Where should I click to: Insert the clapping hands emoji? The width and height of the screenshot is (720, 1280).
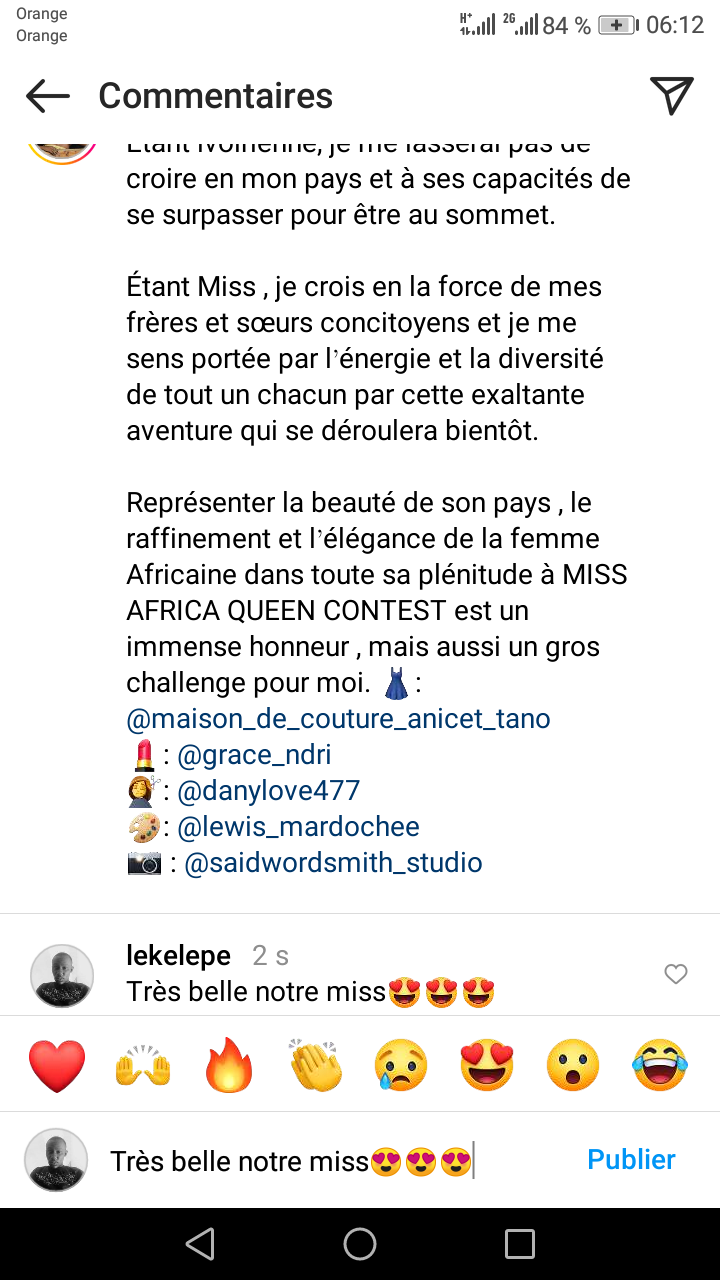(x=315, y=1066)
